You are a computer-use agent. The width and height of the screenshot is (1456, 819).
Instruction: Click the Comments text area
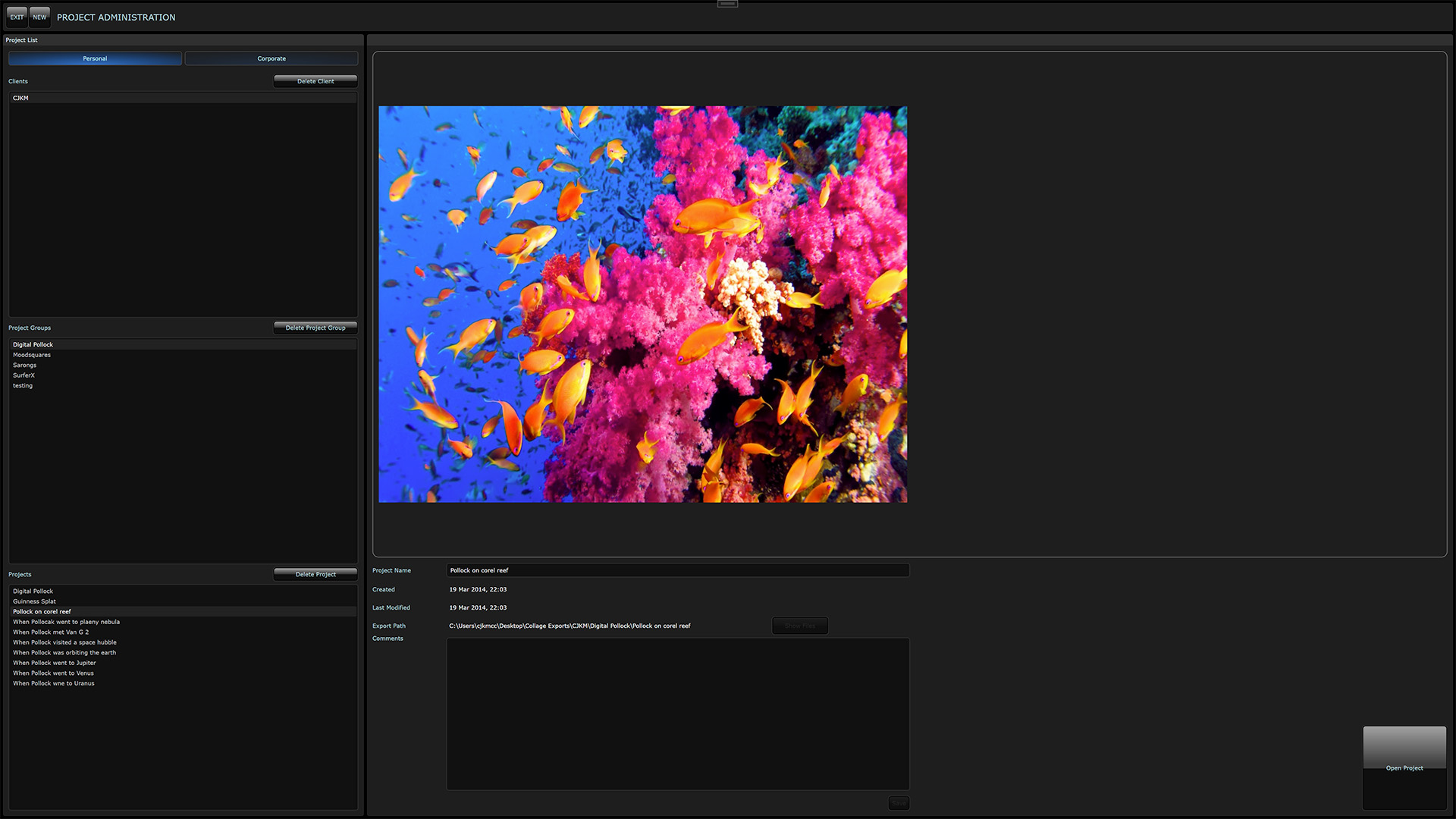[678, 714]
